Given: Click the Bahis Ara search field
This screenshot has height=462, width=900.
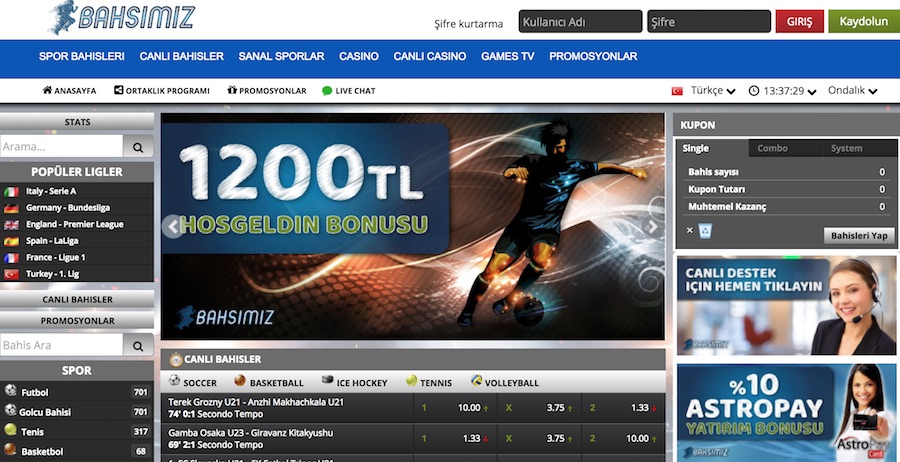Looking at the screenshot, I should (61, 345).
